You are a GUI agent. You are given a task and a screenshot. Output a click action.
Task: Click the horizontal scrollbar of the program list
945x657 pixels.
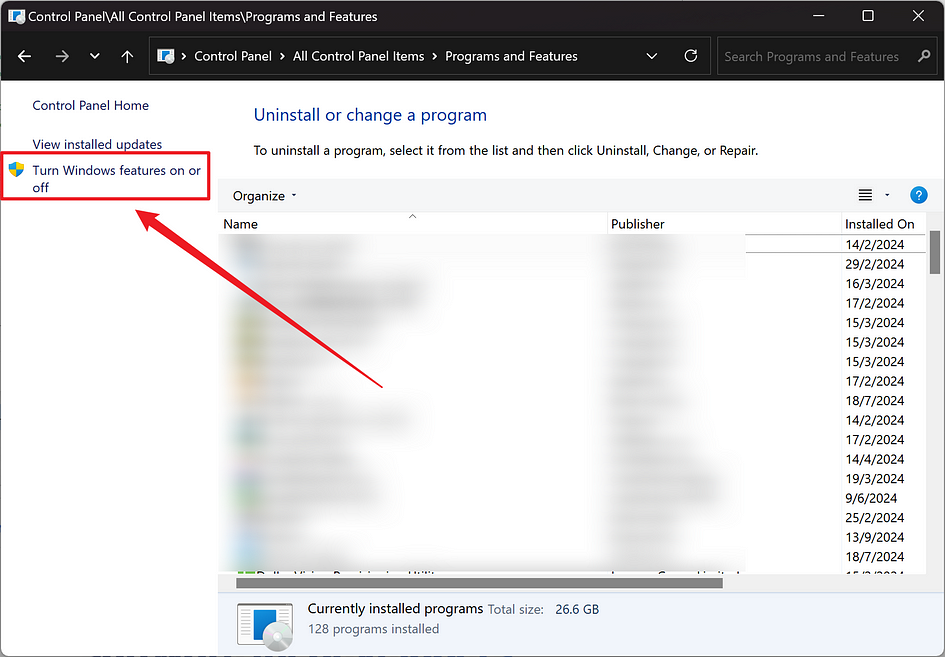pyautogui.click(x=479, y=583)
